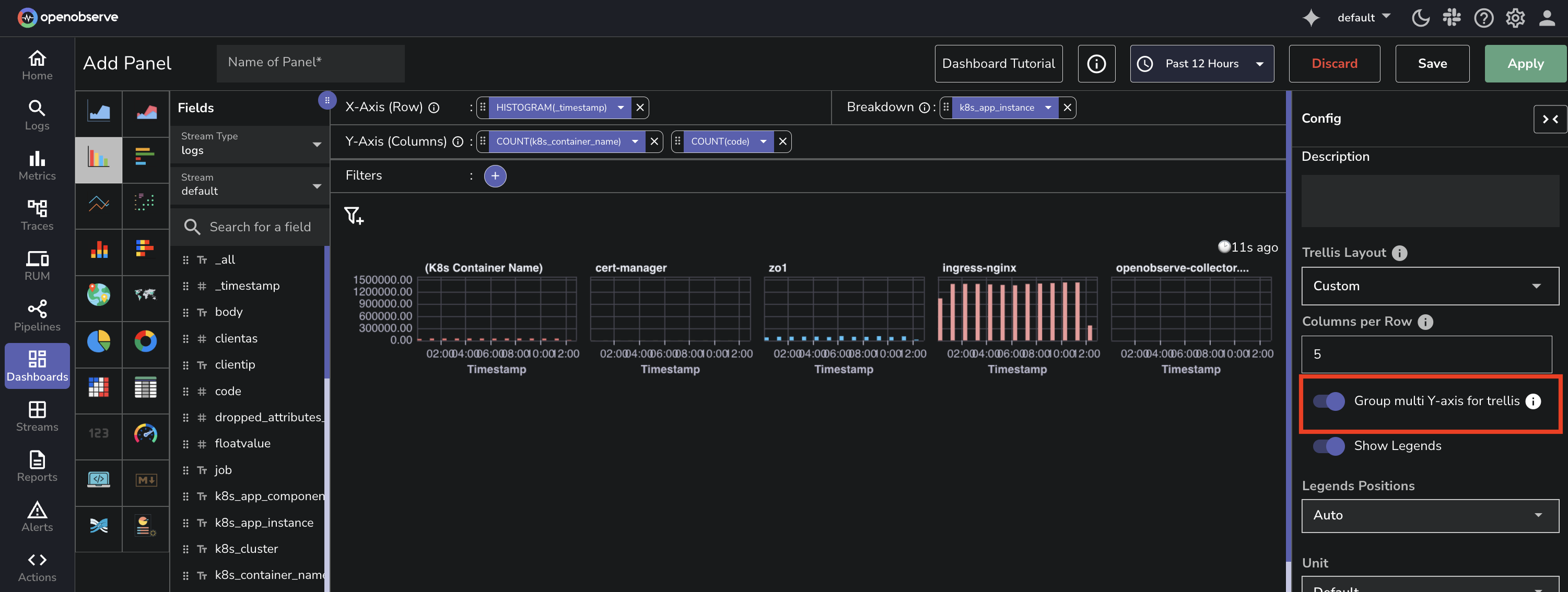Image resolution: width=1568 pixels, height=592 pixels.
Task: Add a filter with plus button
Action: [x=495, y=176]
